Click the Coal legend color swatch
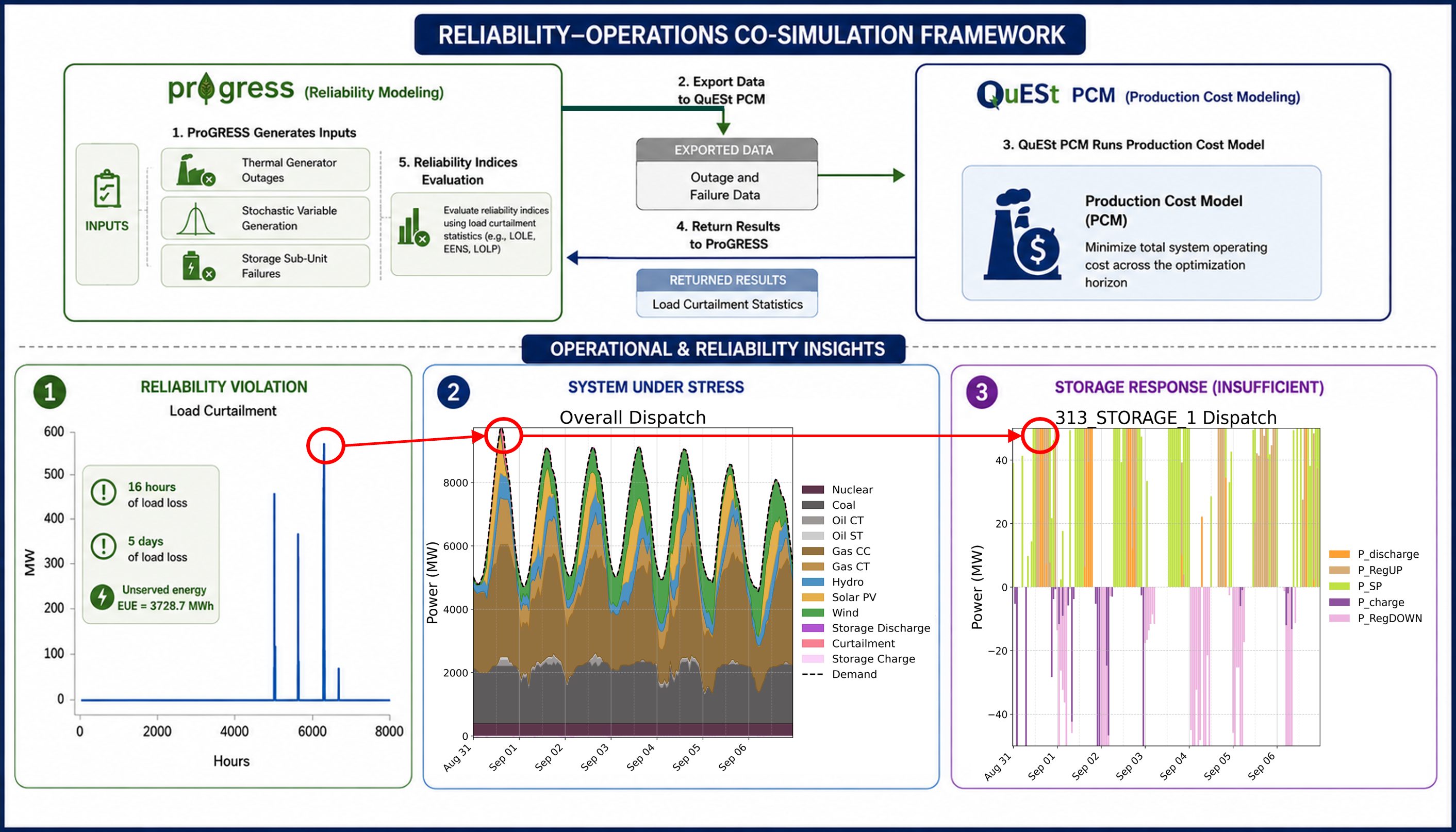This screenshot has height=832, width=1456. click(813, 505)
